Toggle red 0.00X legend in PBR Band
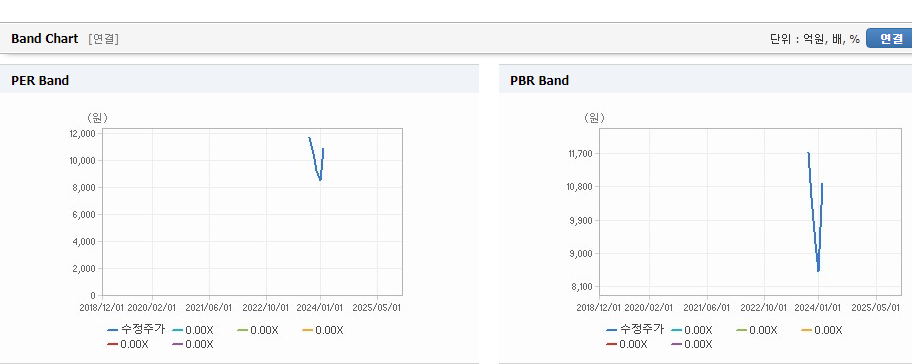Image resolution: width=912 pixels, height=364 pixels. [x=627, y=344]
